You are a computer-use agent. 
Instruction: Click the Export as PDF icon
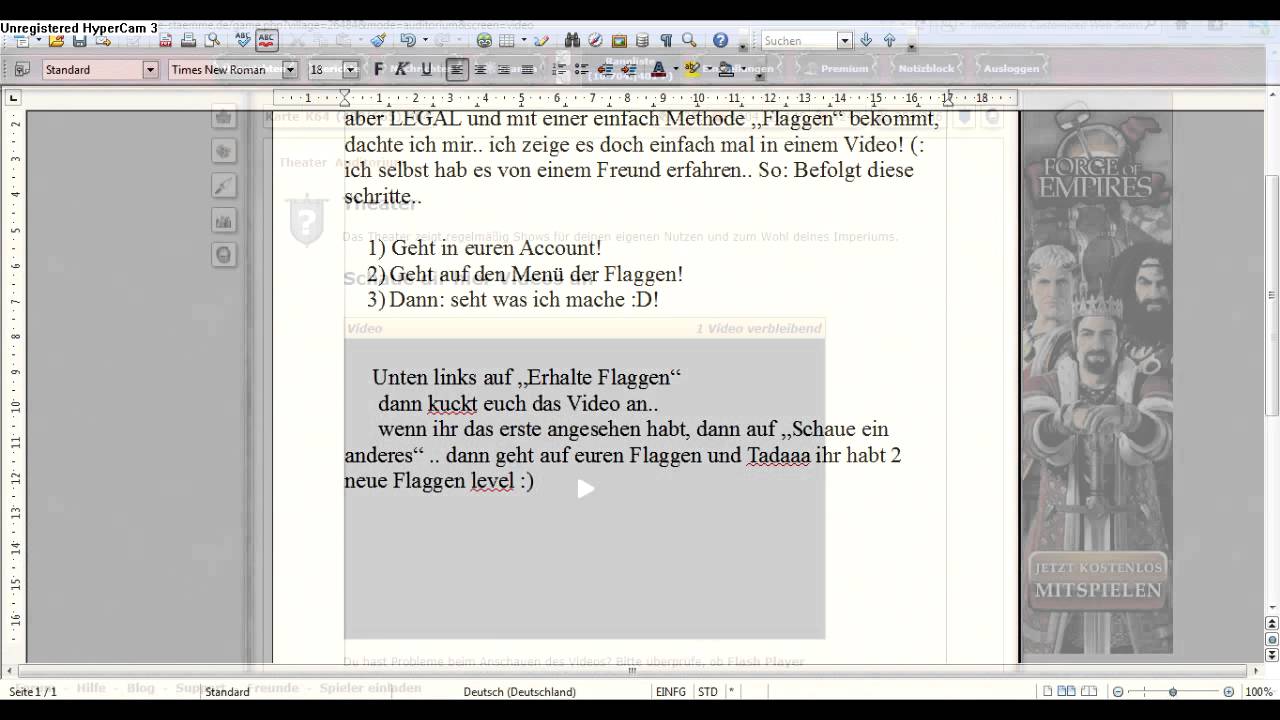(x=165, y=41)
